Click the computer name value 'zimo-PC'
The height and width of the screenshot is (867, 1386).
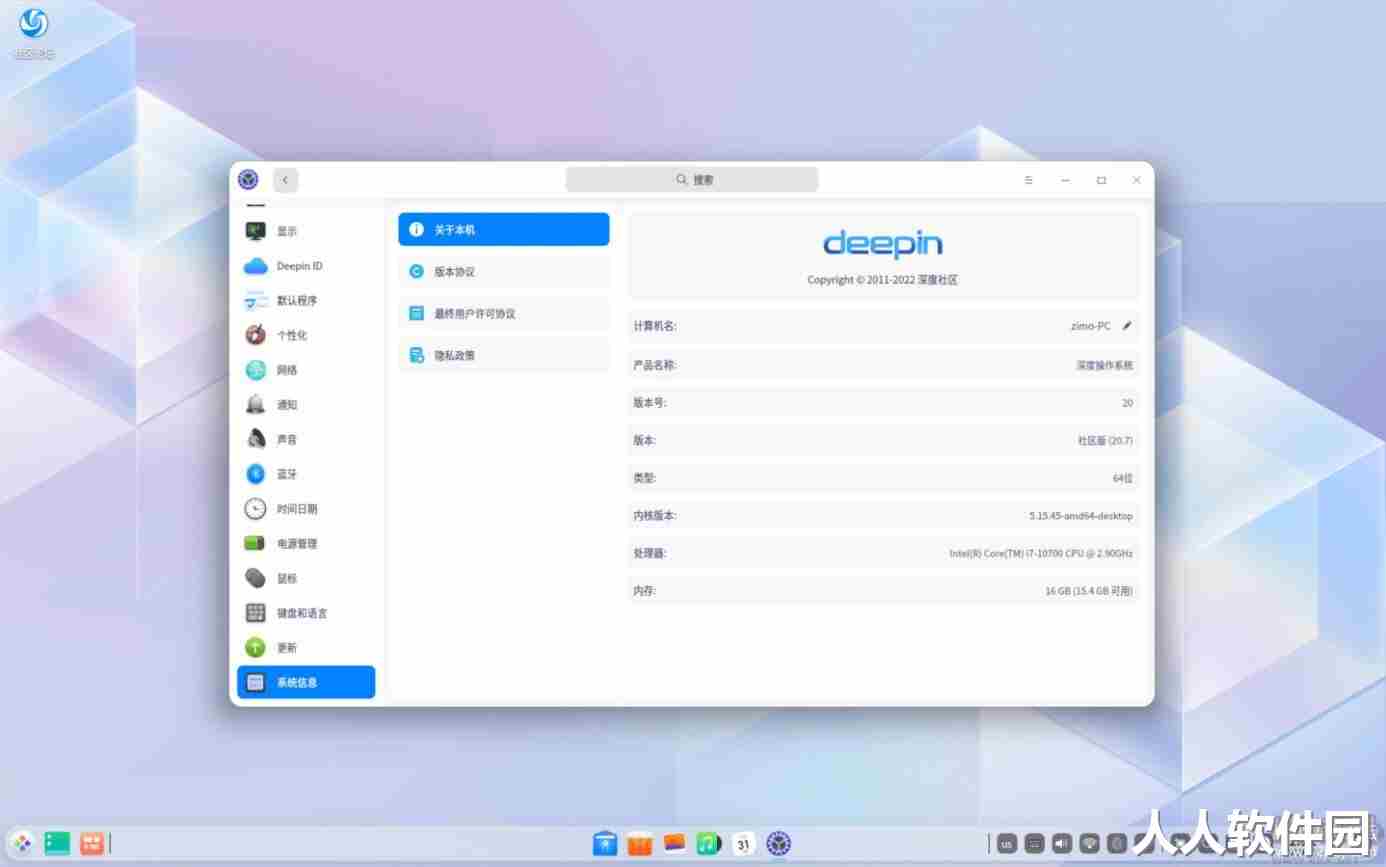[1090, 326]
